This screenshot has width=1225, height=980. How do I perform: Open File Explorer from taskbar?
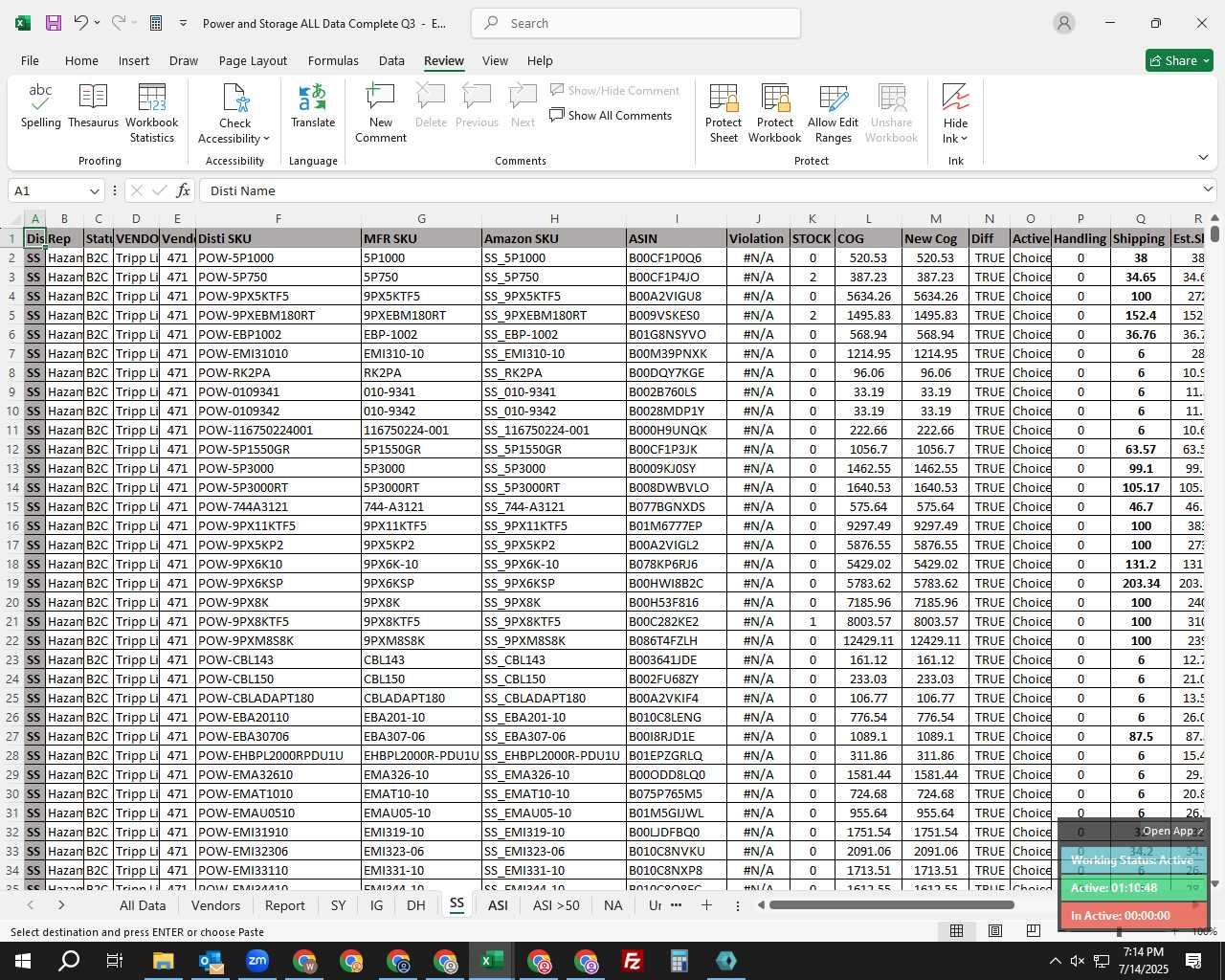[163, 961]
